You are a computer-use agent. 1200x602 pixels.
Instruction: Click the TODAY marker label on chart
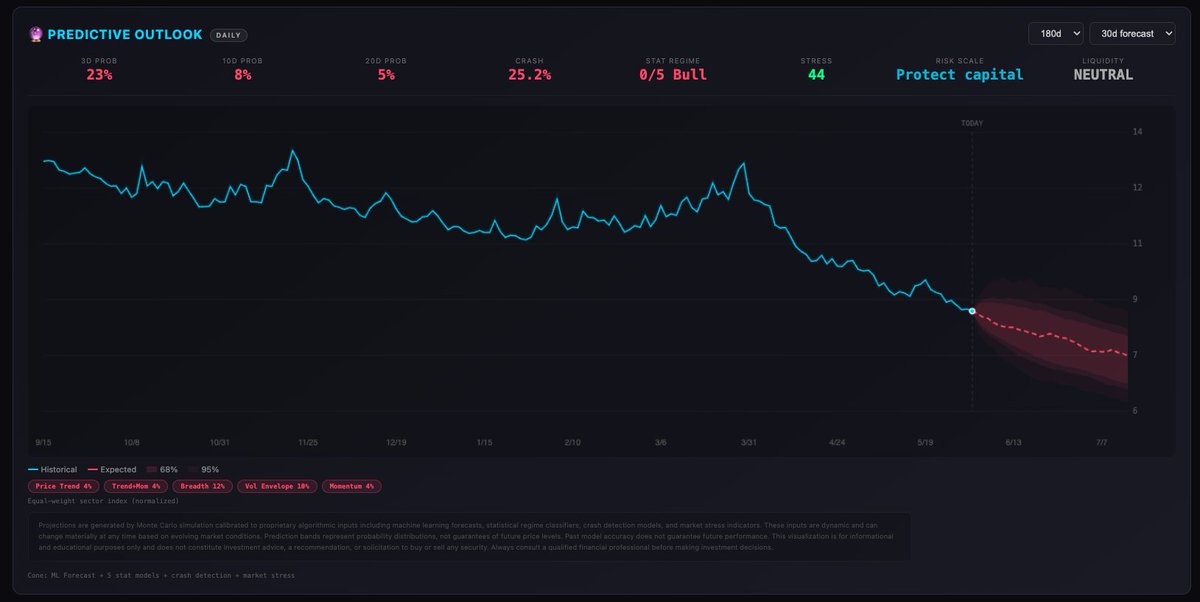(972, 123)
